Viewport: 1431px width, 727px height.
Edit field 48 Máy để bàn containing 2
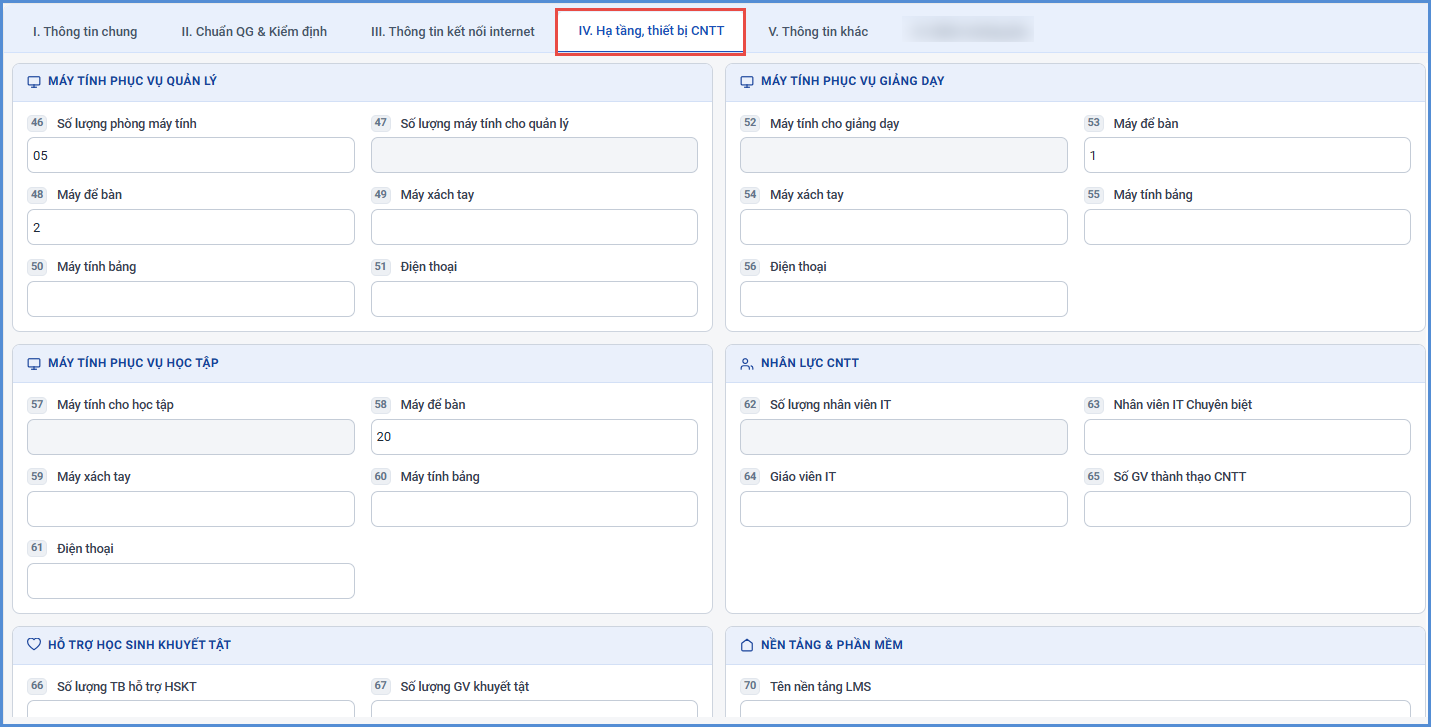click(191, 227)
